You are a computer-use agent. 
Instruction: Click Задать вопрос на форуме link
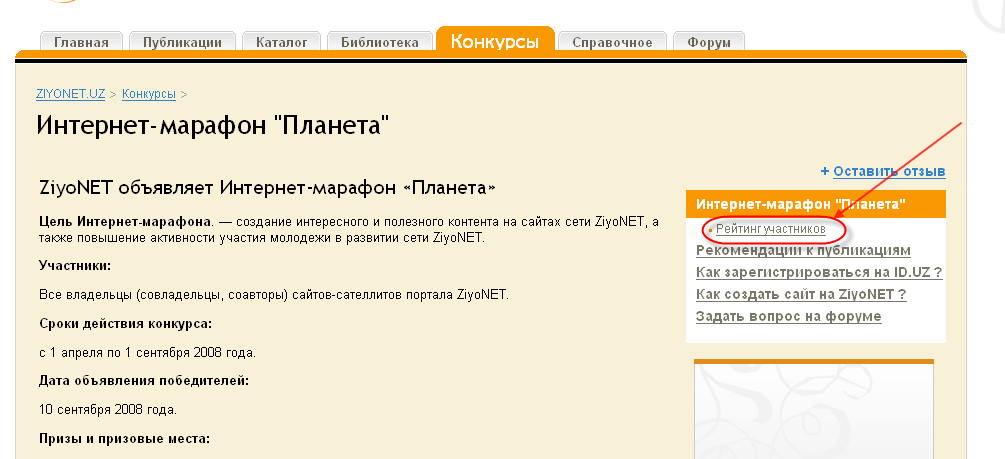(x=788, y=316)
